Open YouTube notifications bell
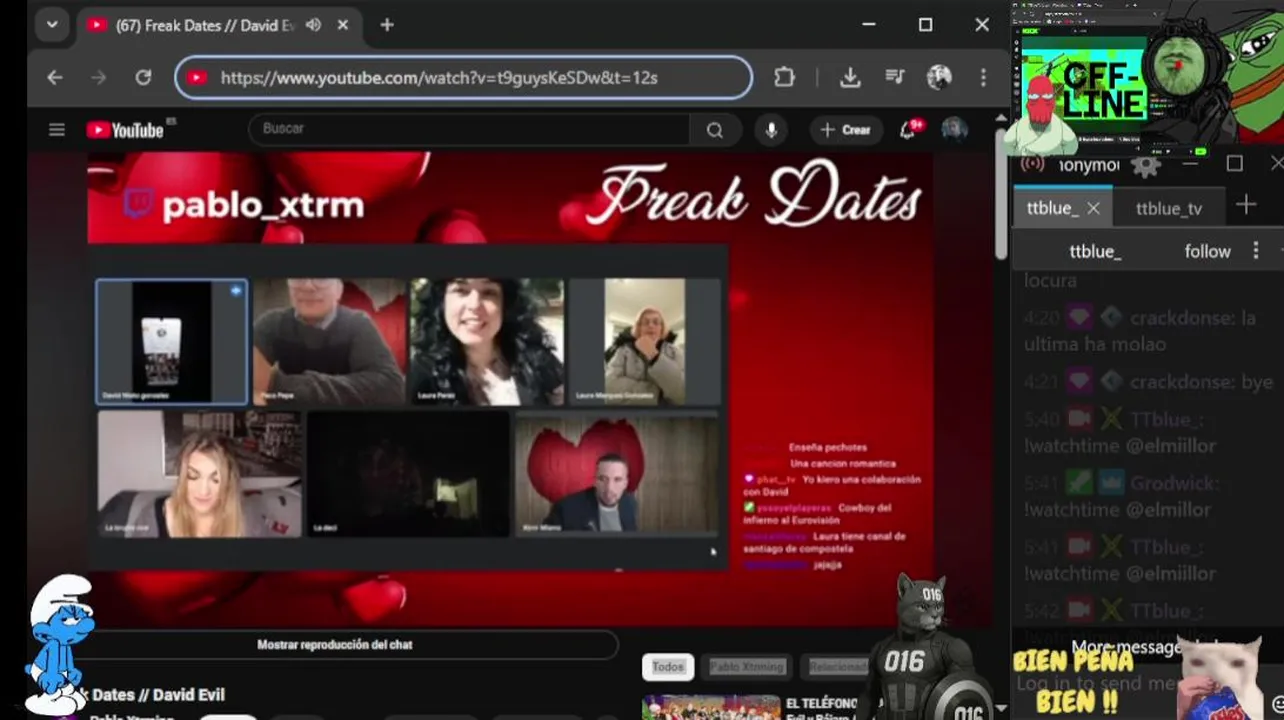The height and width of the screenshot is (720, 1284). [x=909, y=130]
